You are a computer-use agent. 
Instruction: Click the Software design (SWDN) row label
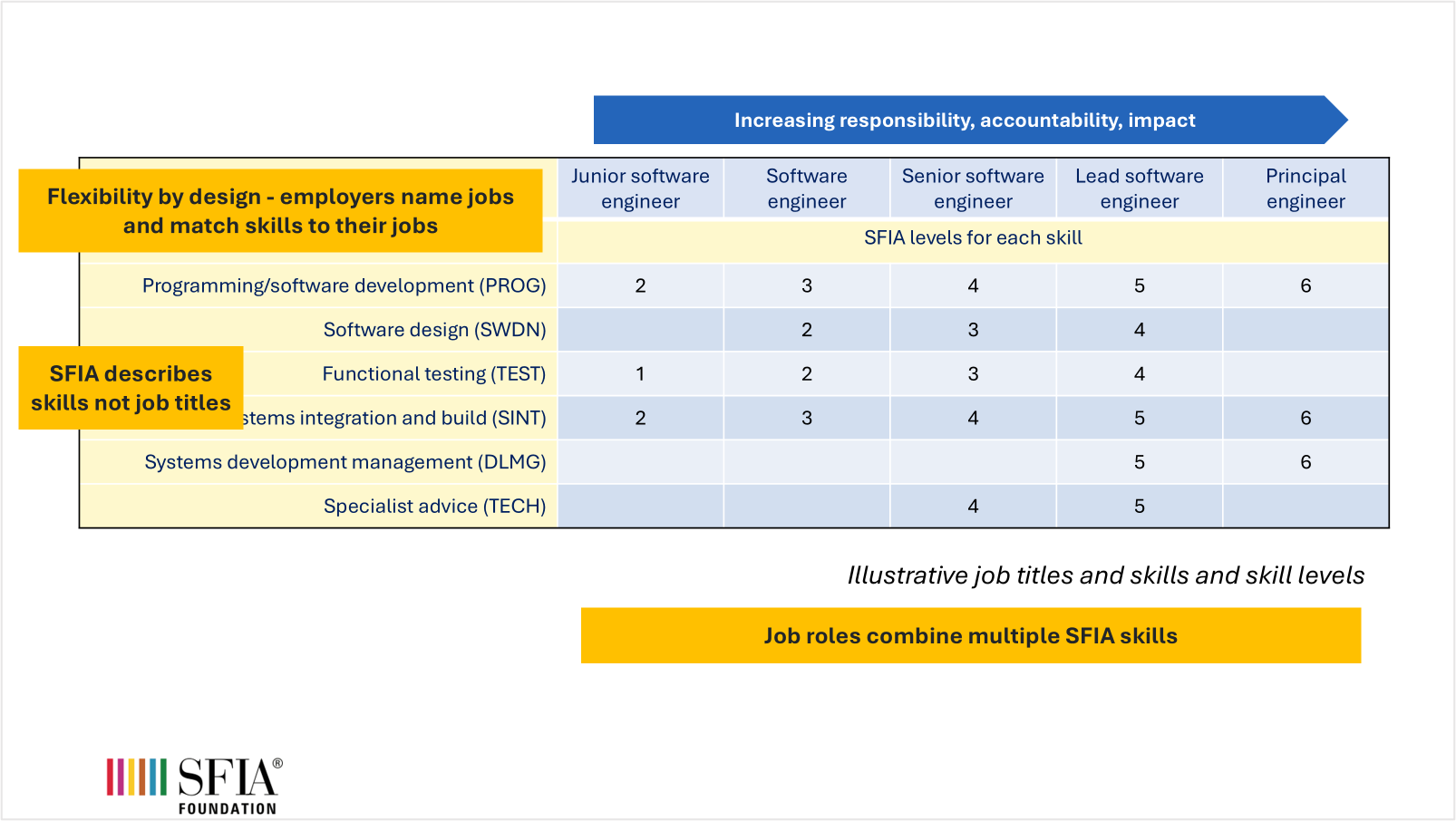[x=435, y=329]
